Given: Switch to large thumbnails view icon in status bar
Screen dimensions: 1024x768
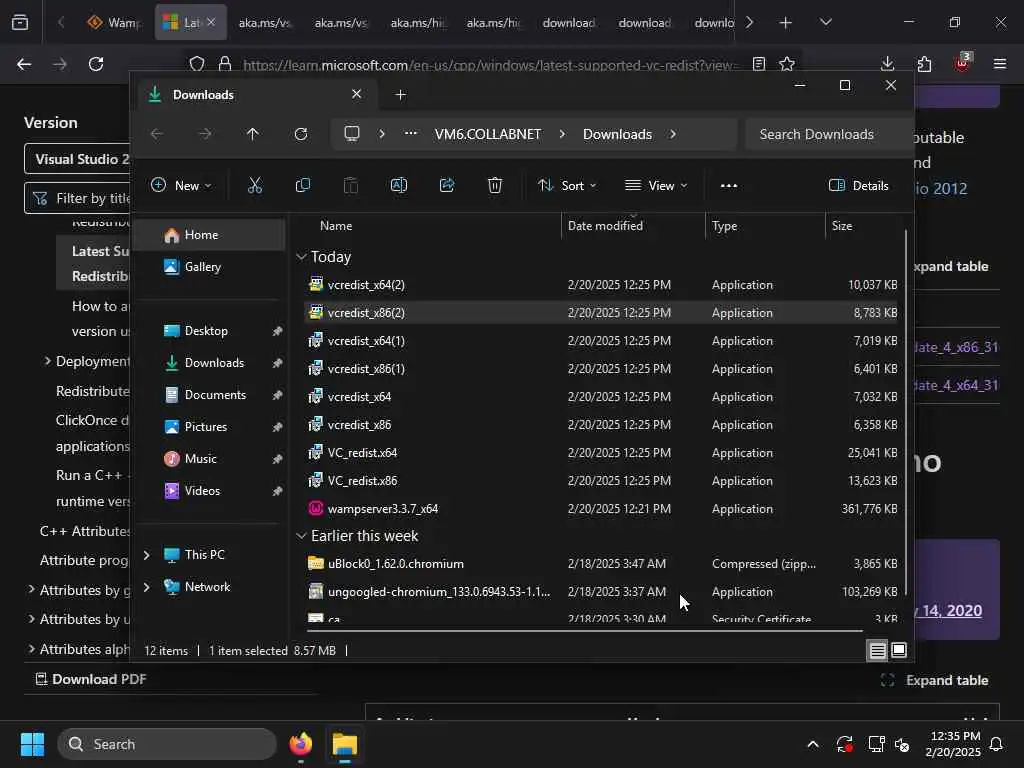Looking at the screenshot, I should tap(899, 650).
